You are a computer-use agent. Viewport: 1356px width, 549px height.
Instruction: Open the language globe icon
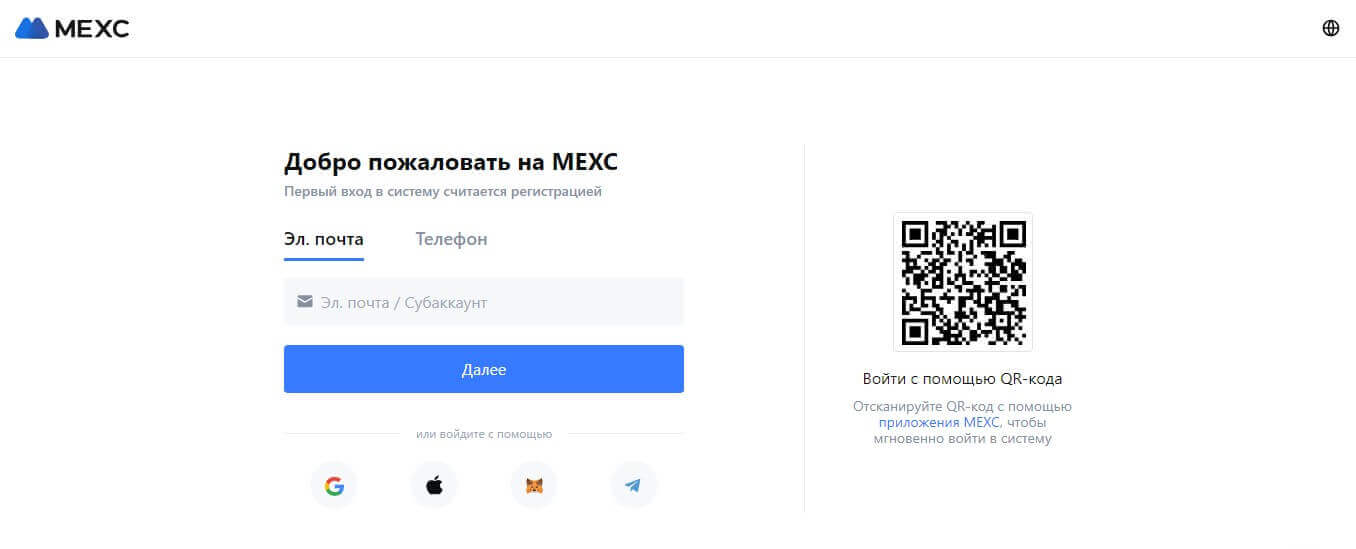pos(1330,28)
